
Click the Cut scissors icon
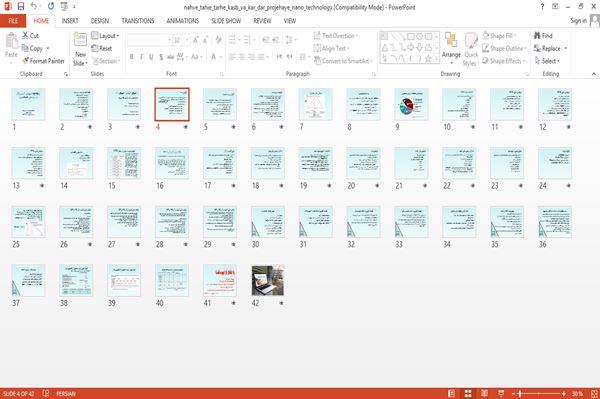pos(25,36)
